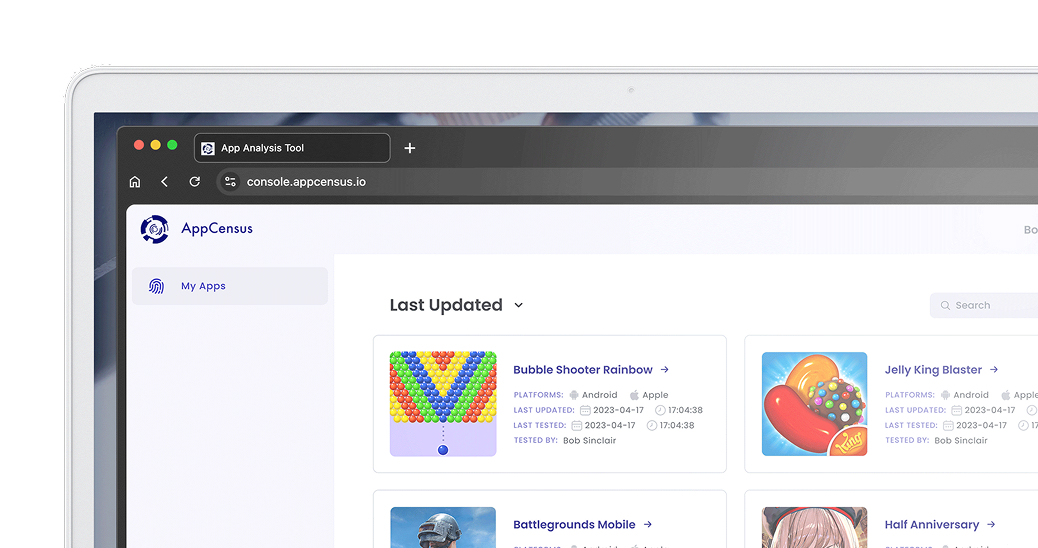Viewport: 1038px width, 548px height.
Task: Click calendar icon in Bubble Shooter's Last Tested row
Action: (x=577, y=426)
